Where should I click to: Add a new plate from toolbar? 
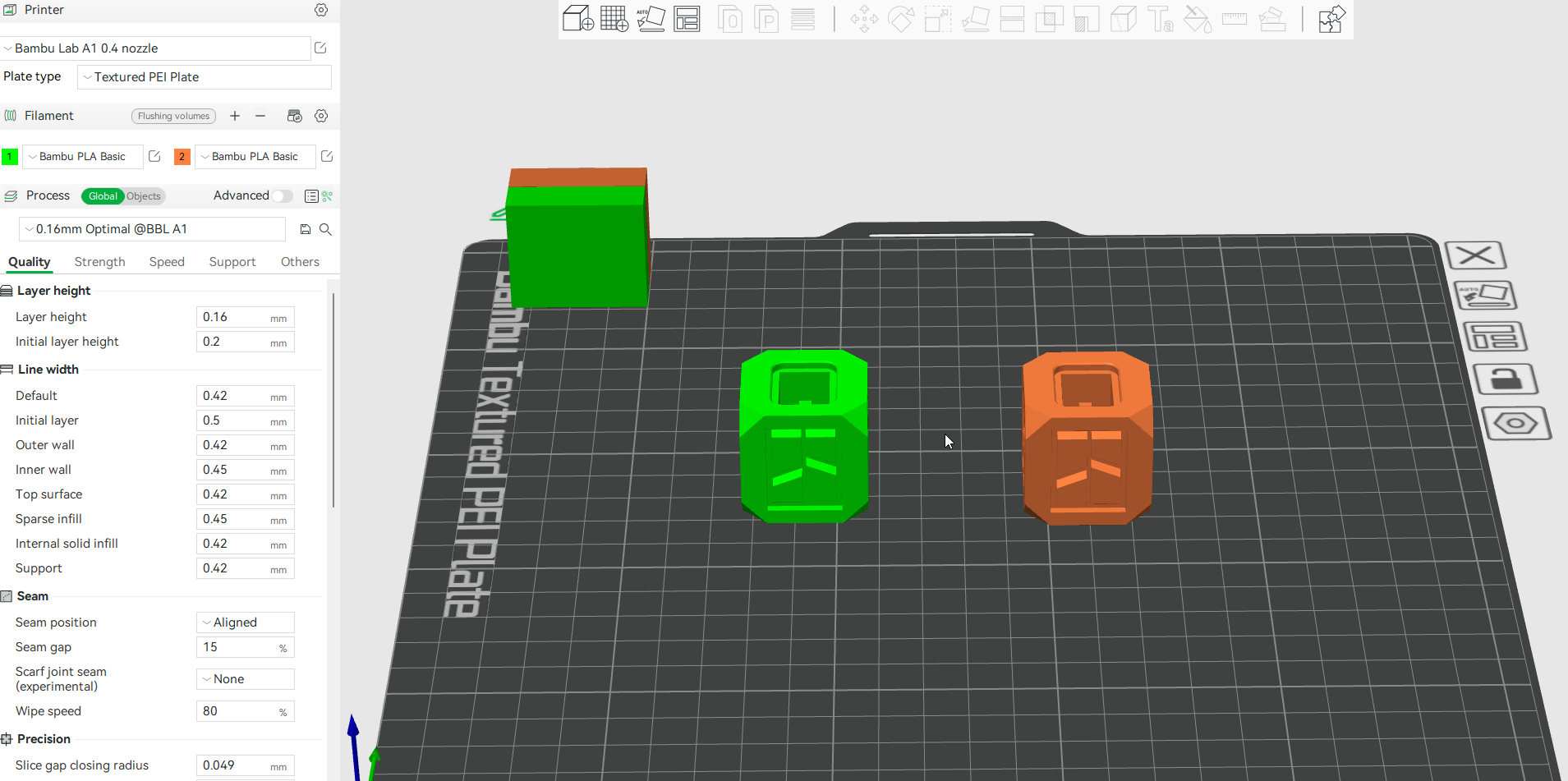pos(614,18)
